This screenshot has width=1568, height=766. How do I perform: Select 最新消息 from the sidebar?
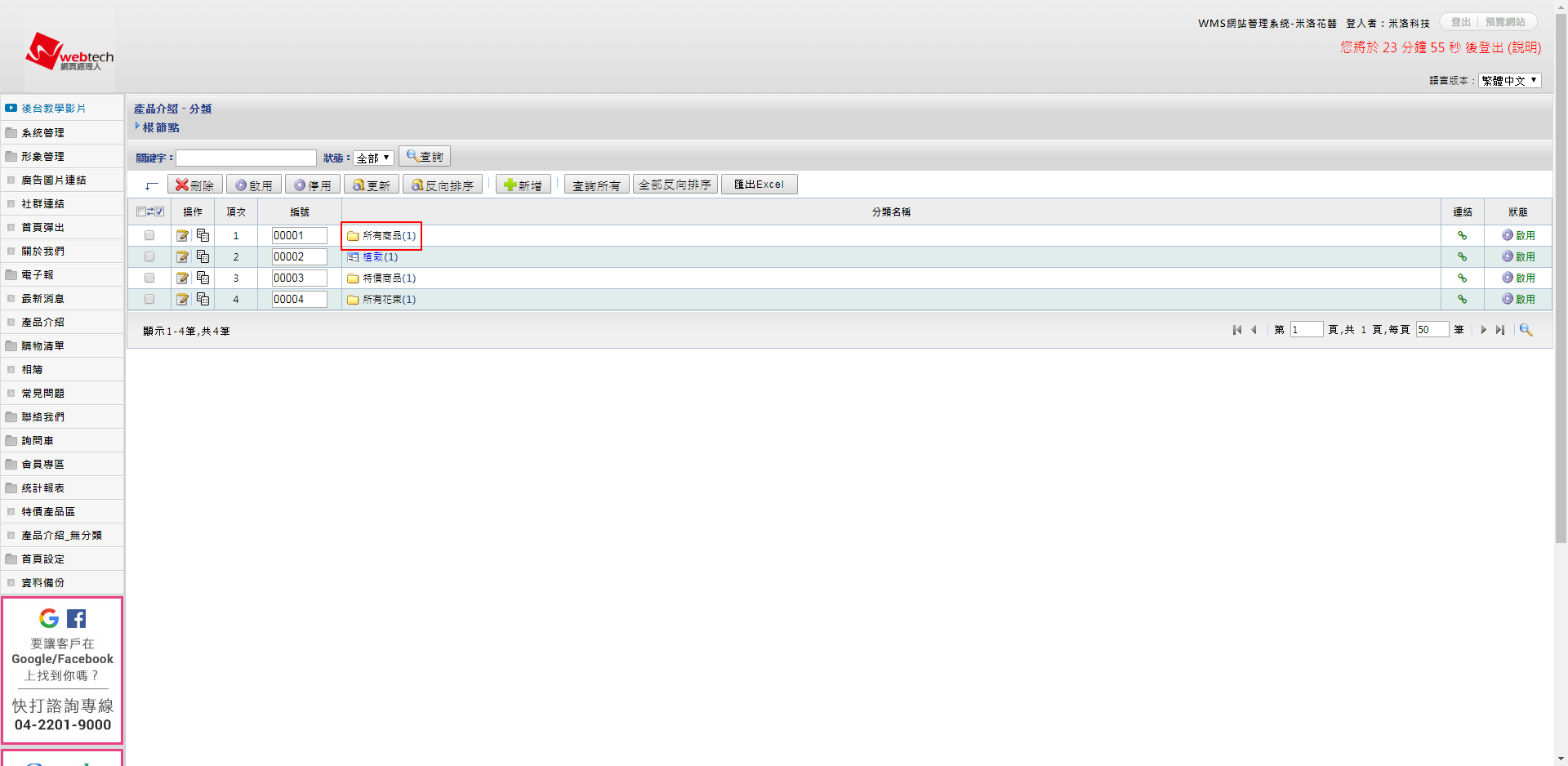(x=42, y=299)
